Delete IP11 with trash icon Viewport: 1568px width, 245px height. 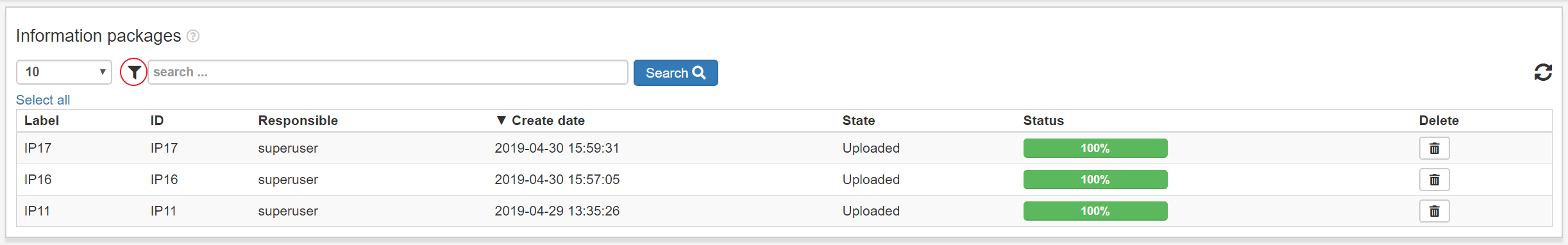(1435, 211)
